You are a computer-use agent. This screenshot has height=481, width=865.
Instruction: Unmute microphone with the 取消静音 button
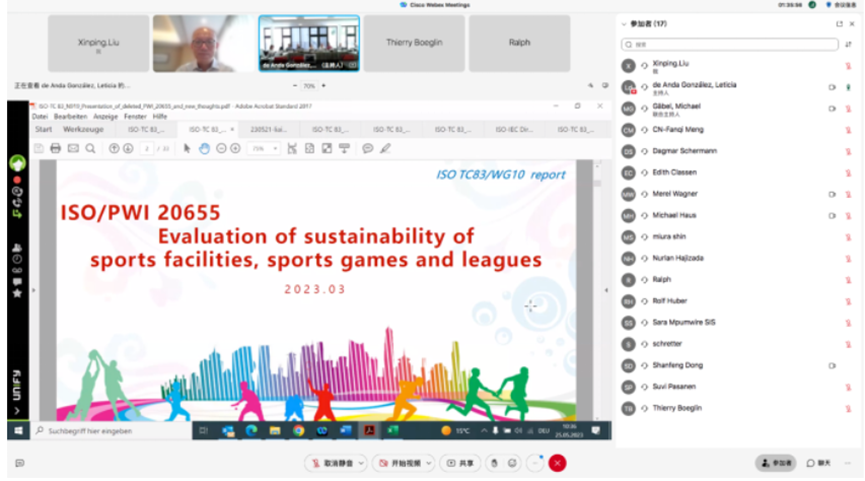point(335,463)
